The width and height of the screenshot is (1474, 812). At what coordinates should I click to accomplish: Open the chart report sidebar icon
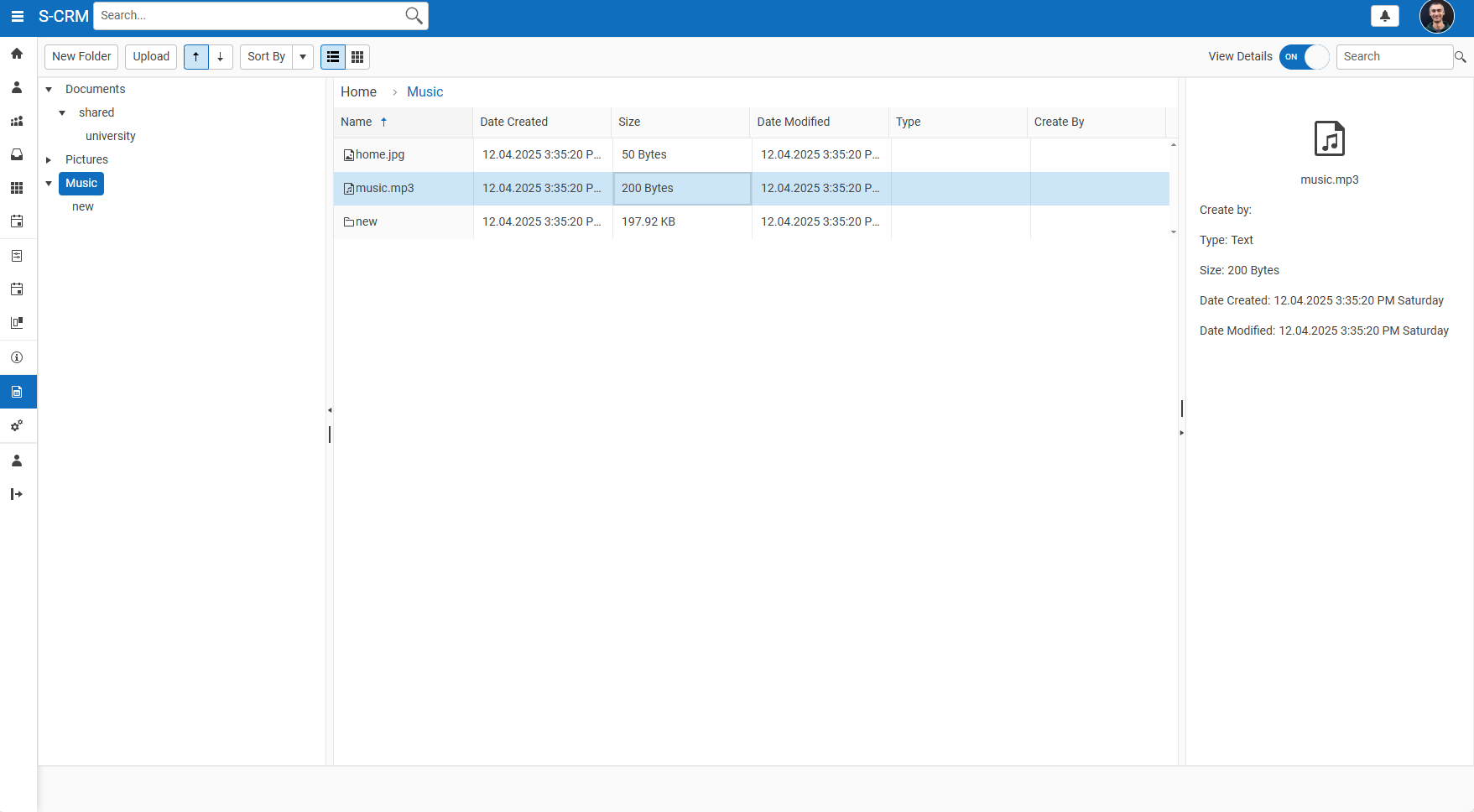pyautogui.click(x=17, y=323)
